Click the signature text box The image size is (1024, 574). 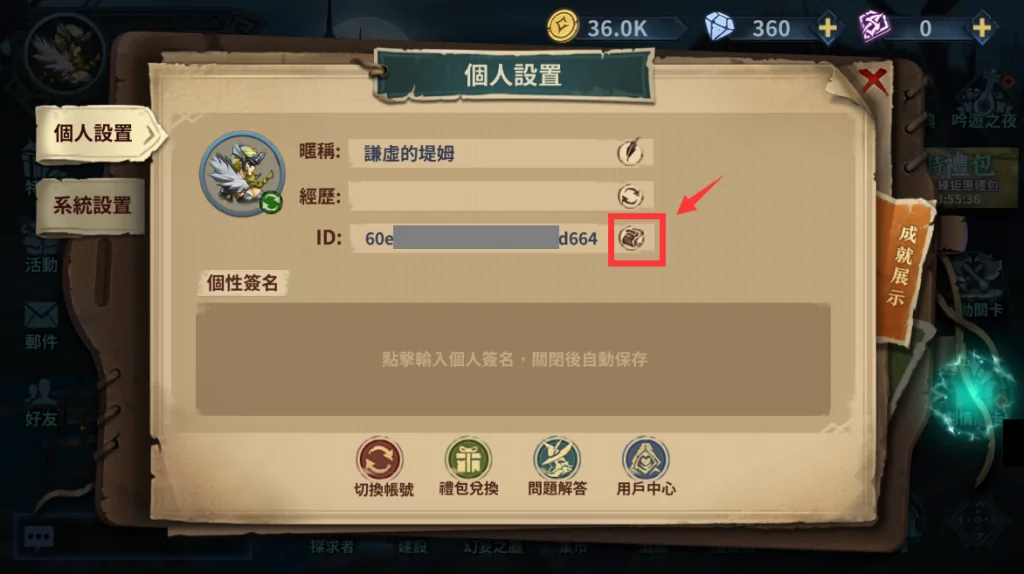513,359
